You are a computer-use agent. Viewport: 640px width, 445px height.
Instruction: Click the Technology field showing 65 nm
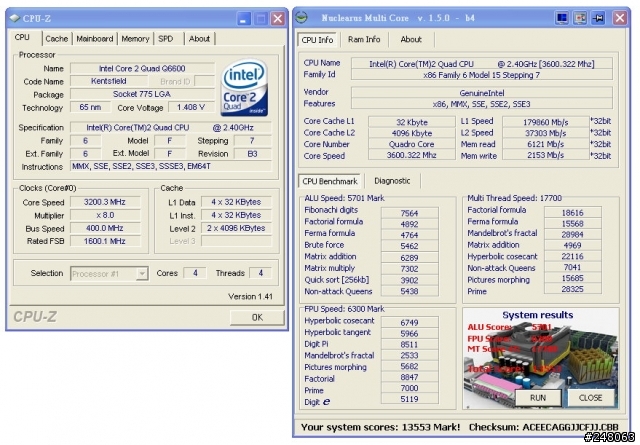point(90,107)
